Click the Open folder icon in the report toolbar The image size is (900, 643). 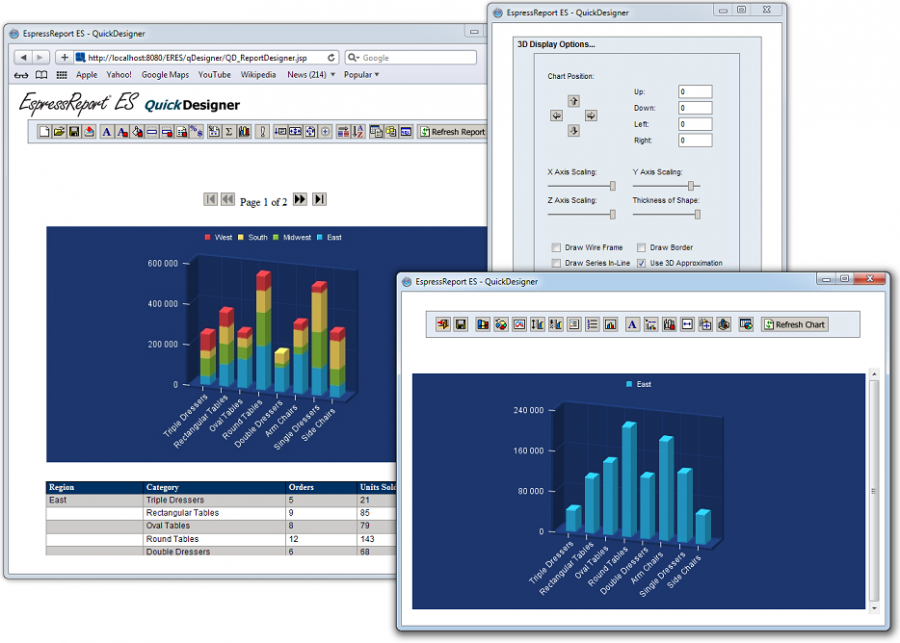tap(59, 132)
